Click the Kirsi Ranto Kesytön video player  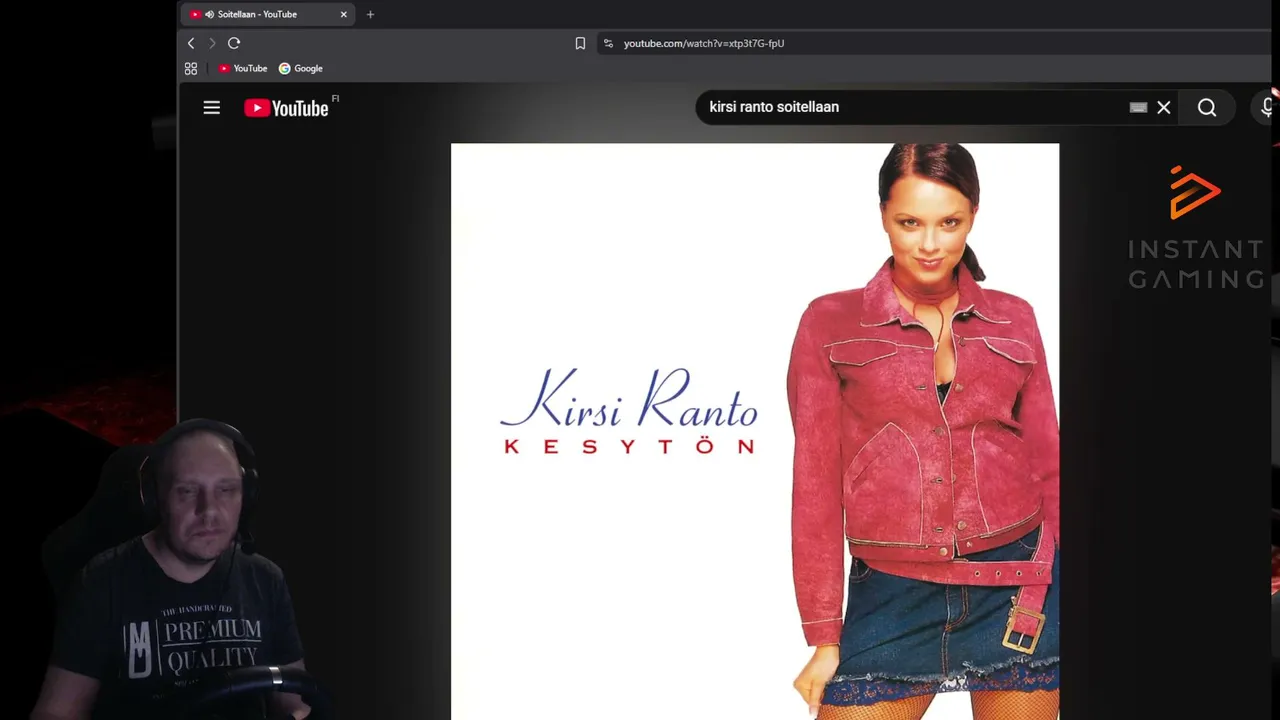(755, 431)
